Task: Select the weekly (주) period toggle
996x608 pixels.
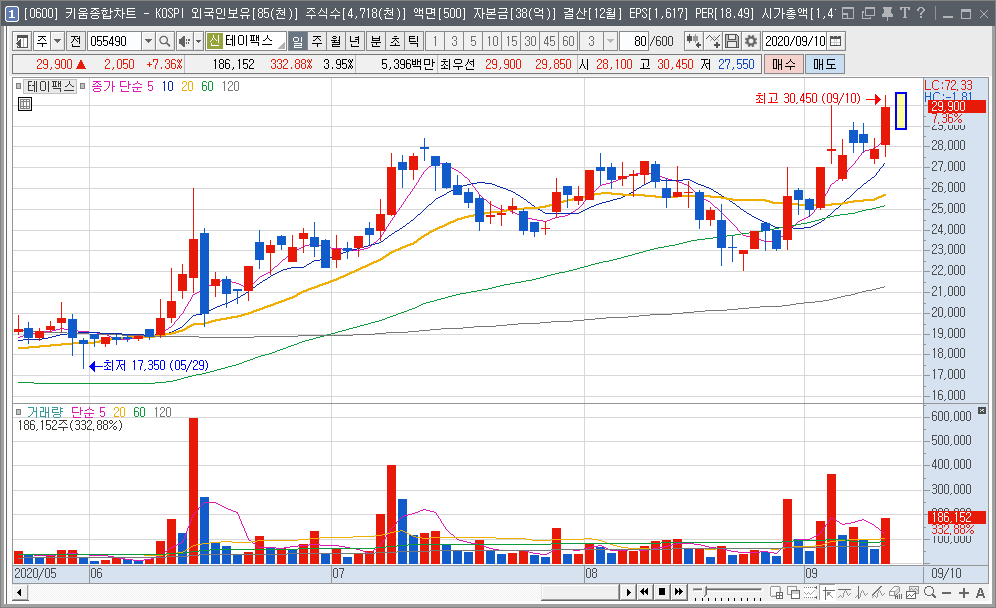Action: point(316,41)
